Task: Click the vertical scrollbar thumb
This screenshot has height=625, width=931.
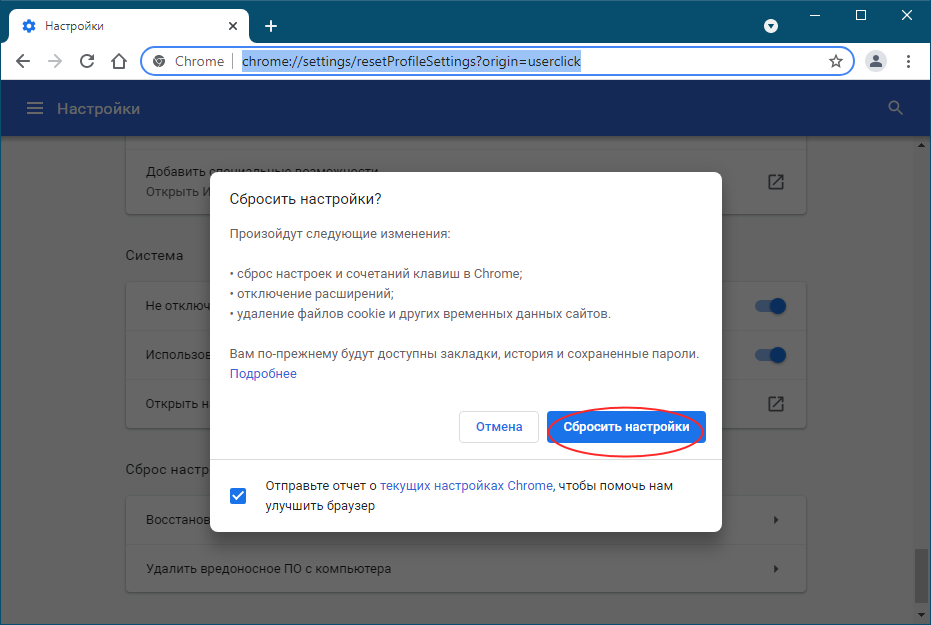Action: [921, 576]
